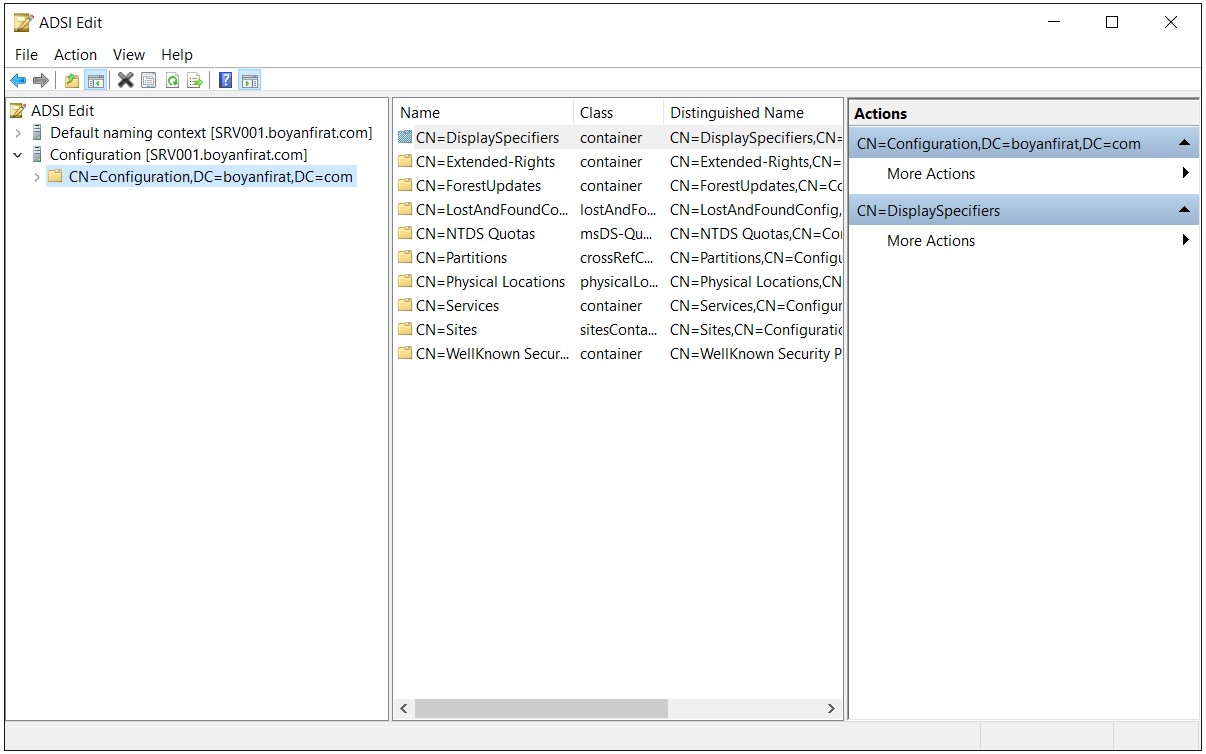Click the Delete X toolbar icon
This screenshot has width=1206, height=754.
click(x=125, y=81)
